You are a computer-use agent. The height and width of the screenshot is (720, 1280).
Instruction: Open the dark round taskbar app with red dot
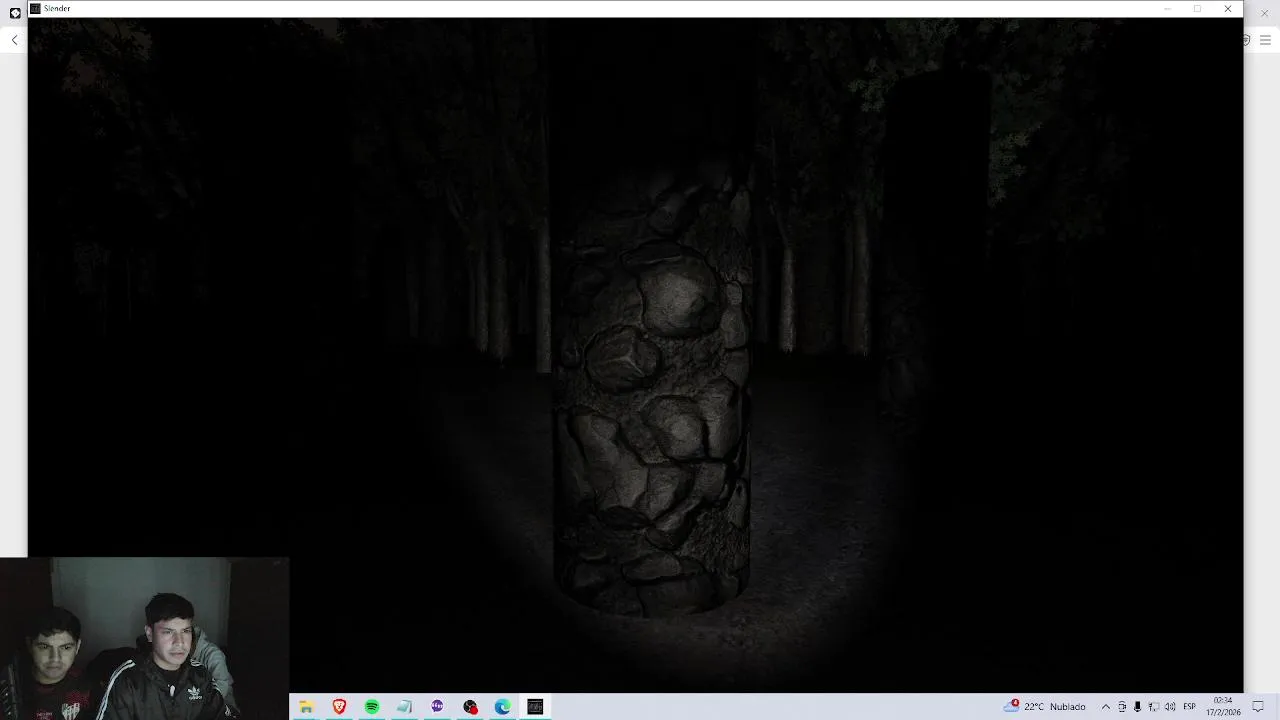[x=470, y=707]
